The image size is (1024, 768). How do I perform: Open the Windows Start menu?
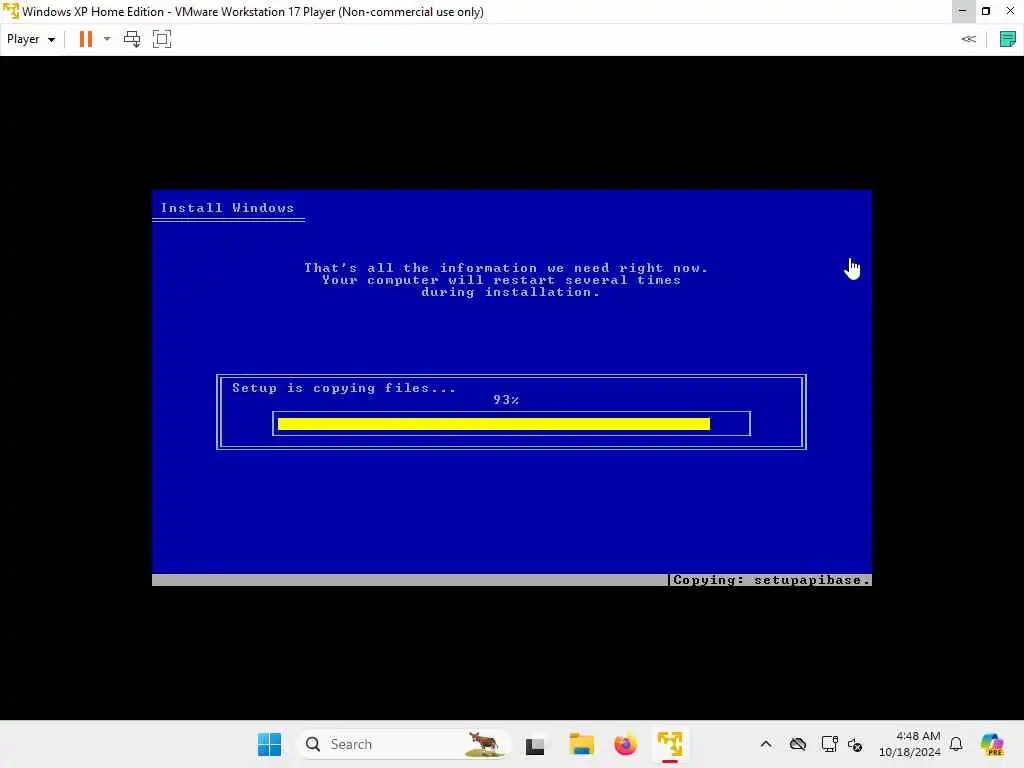click(269, 744)
